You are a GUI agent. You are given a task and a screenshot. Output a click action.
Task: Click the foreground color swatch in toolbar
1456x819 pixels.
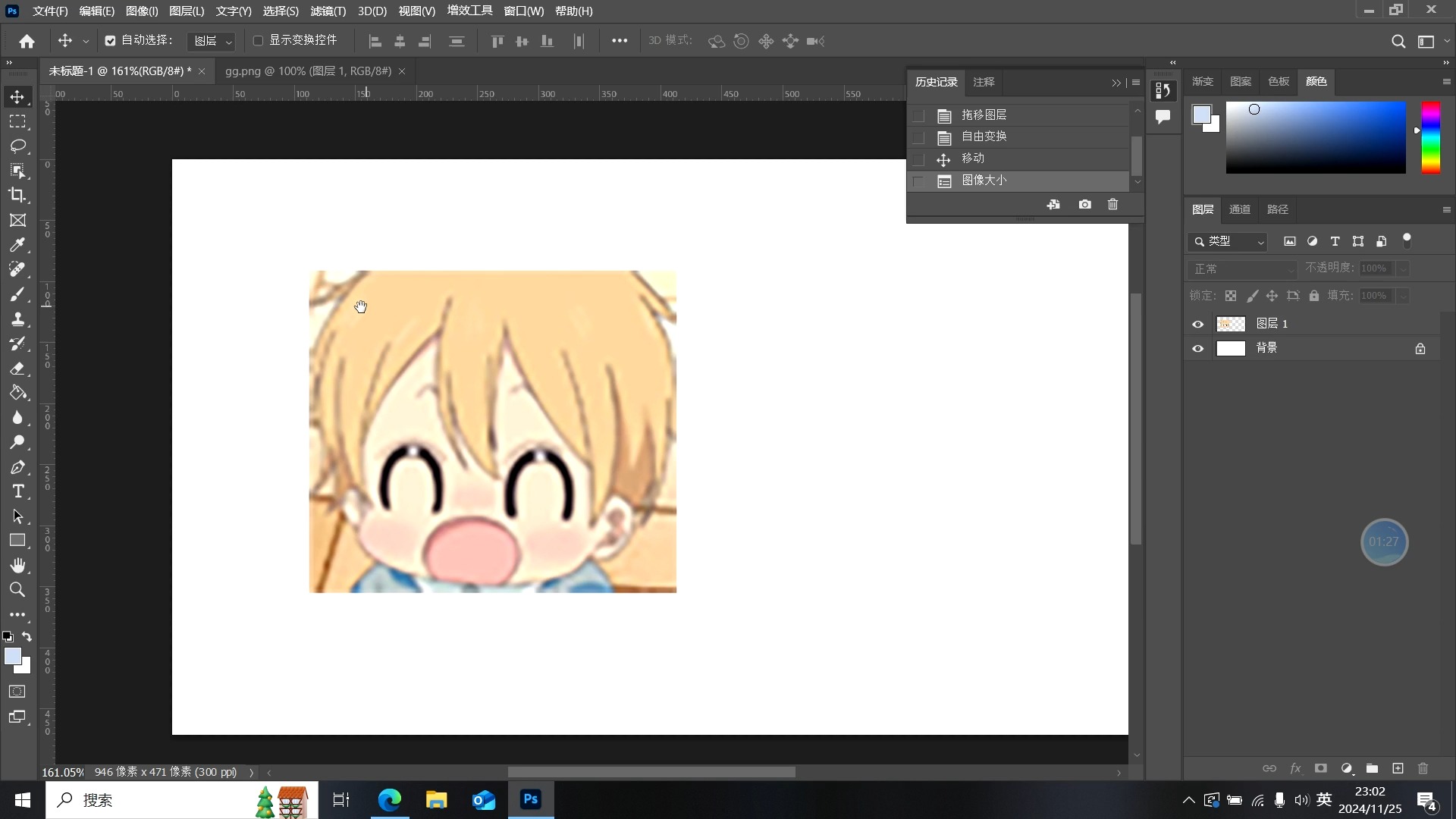tap(13, 657)
